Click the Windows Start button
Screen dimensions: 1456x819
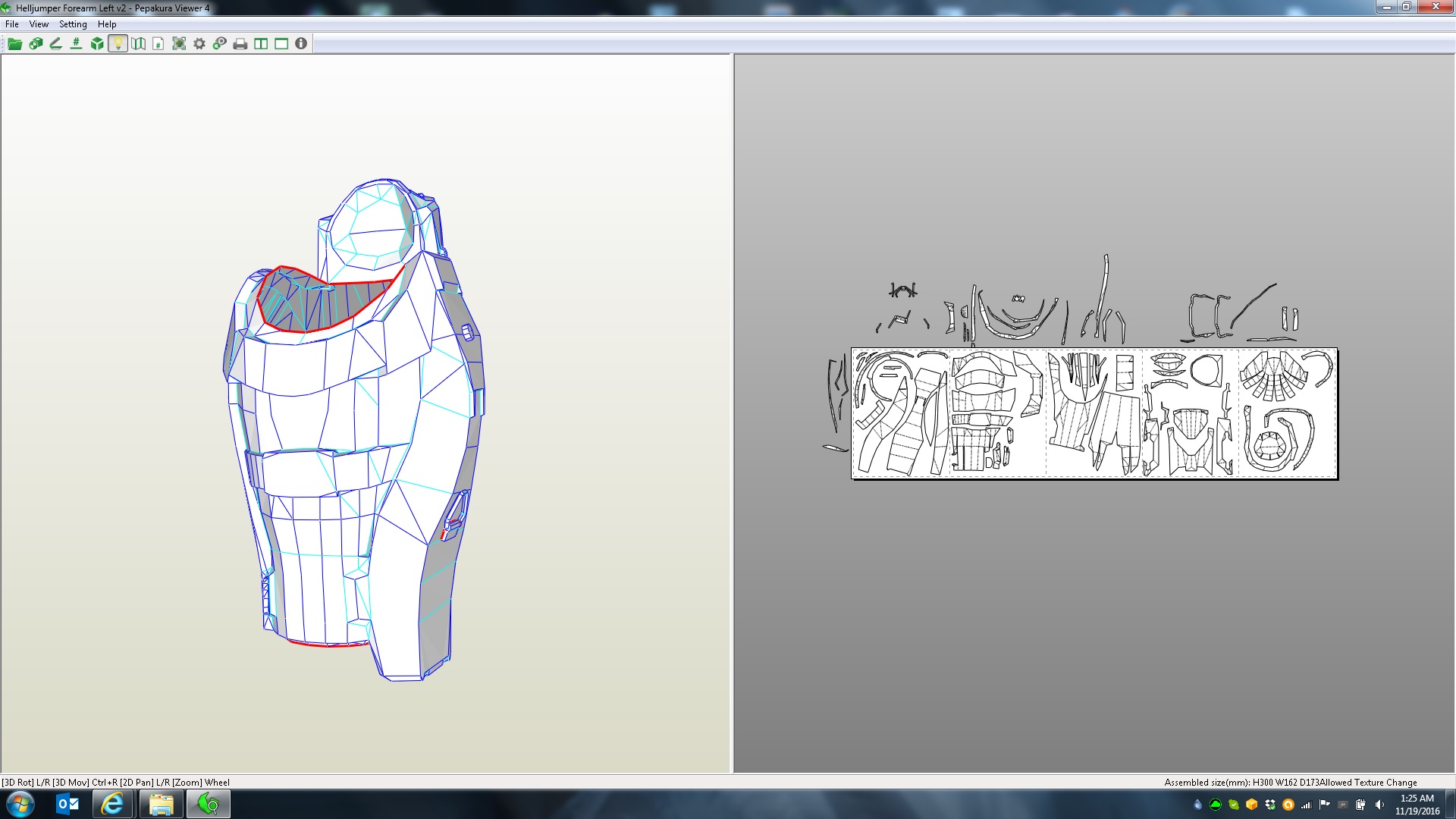click(x=20, y=804)
